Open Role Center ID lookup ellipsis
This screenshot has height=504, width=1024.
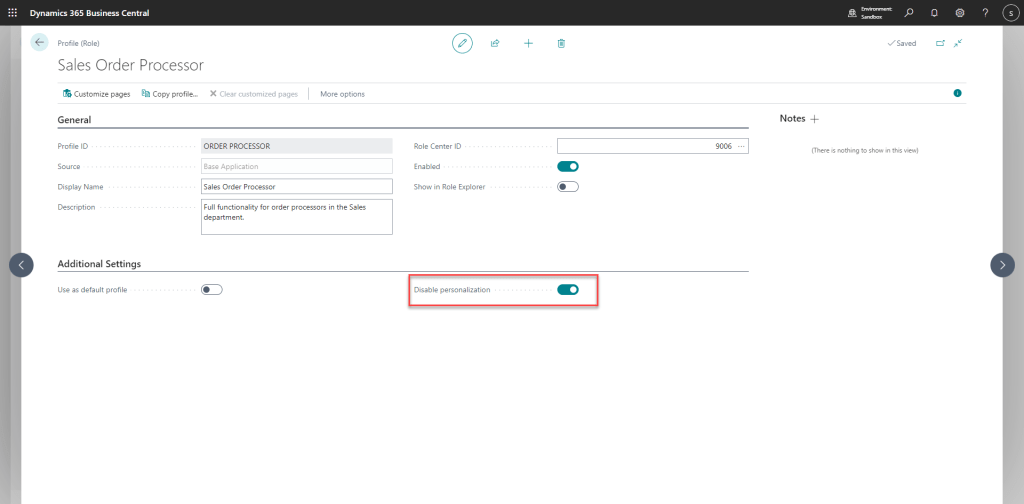pyautogui.click(x=741, y=146)
